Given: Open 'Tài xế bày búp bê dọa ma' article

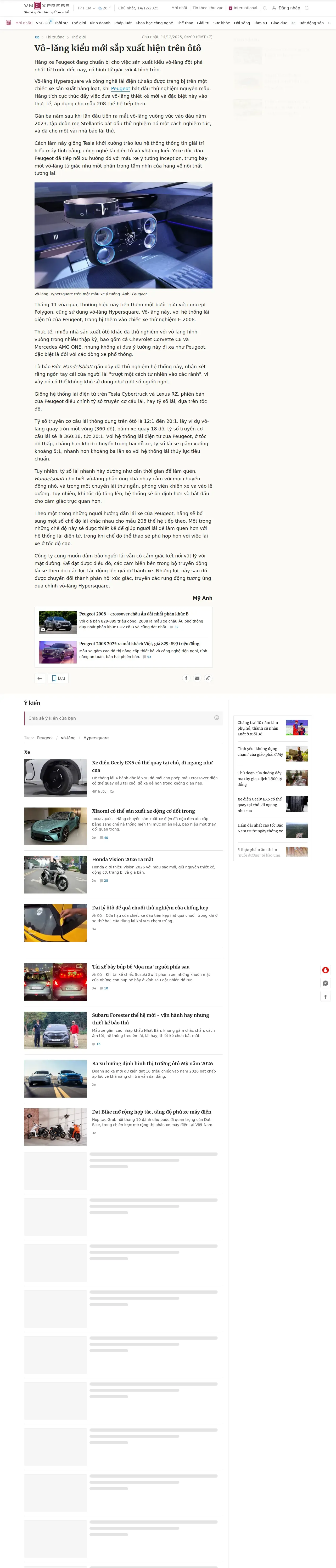Looking at the screenshot, I should 141,967.
